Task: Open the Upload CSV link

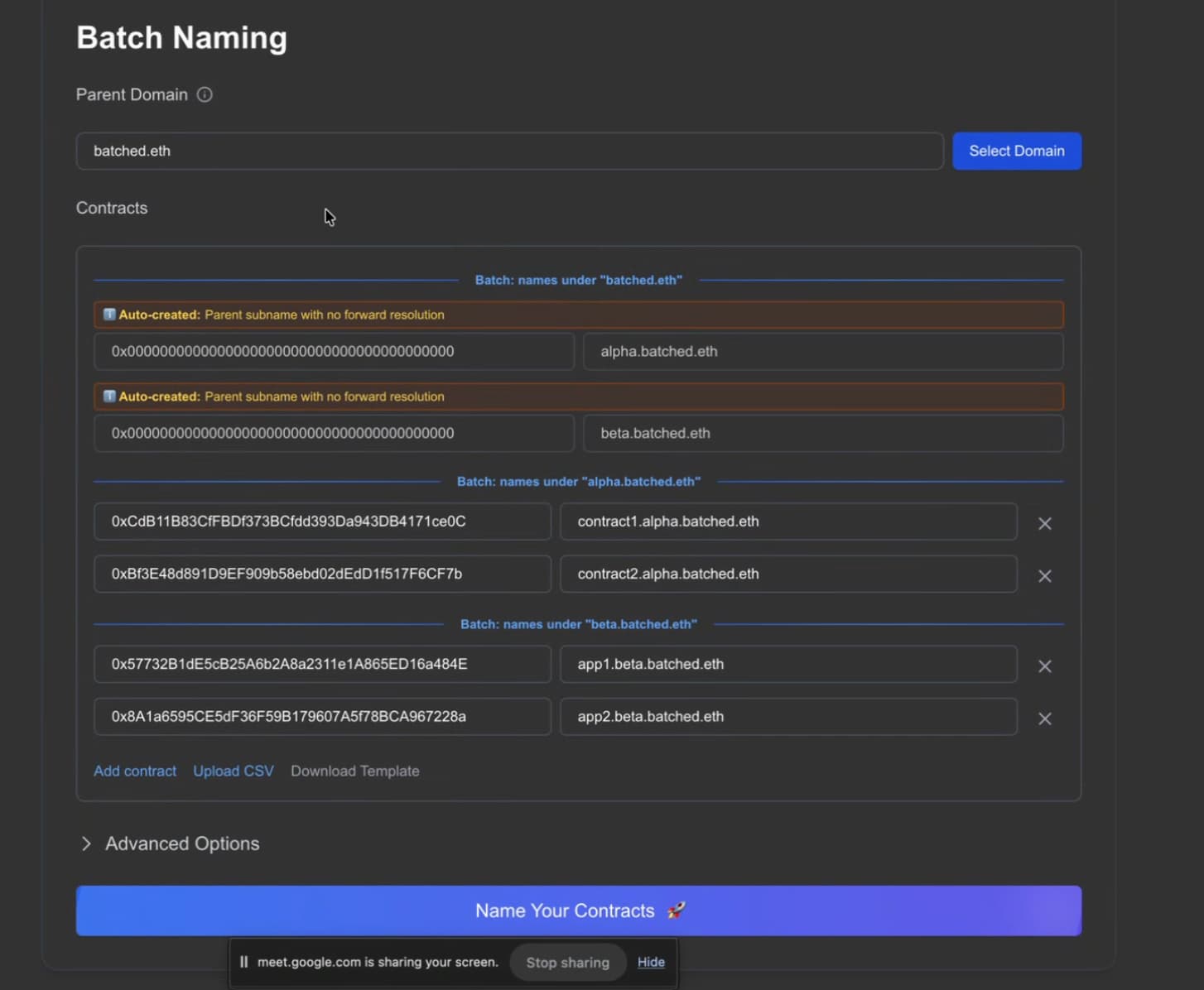Action: [233, 771]
